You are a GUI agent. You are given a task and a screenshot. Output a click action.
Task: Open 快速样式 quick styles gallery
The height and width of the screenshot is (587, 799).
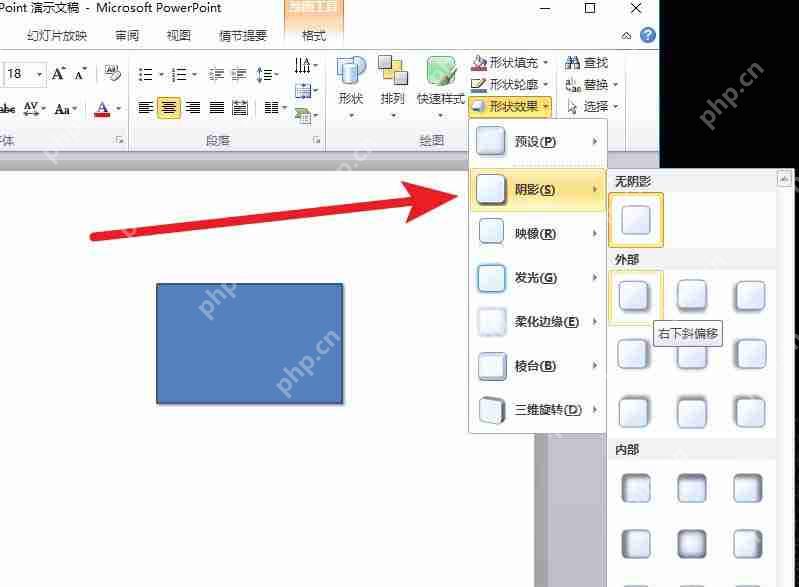441,86
